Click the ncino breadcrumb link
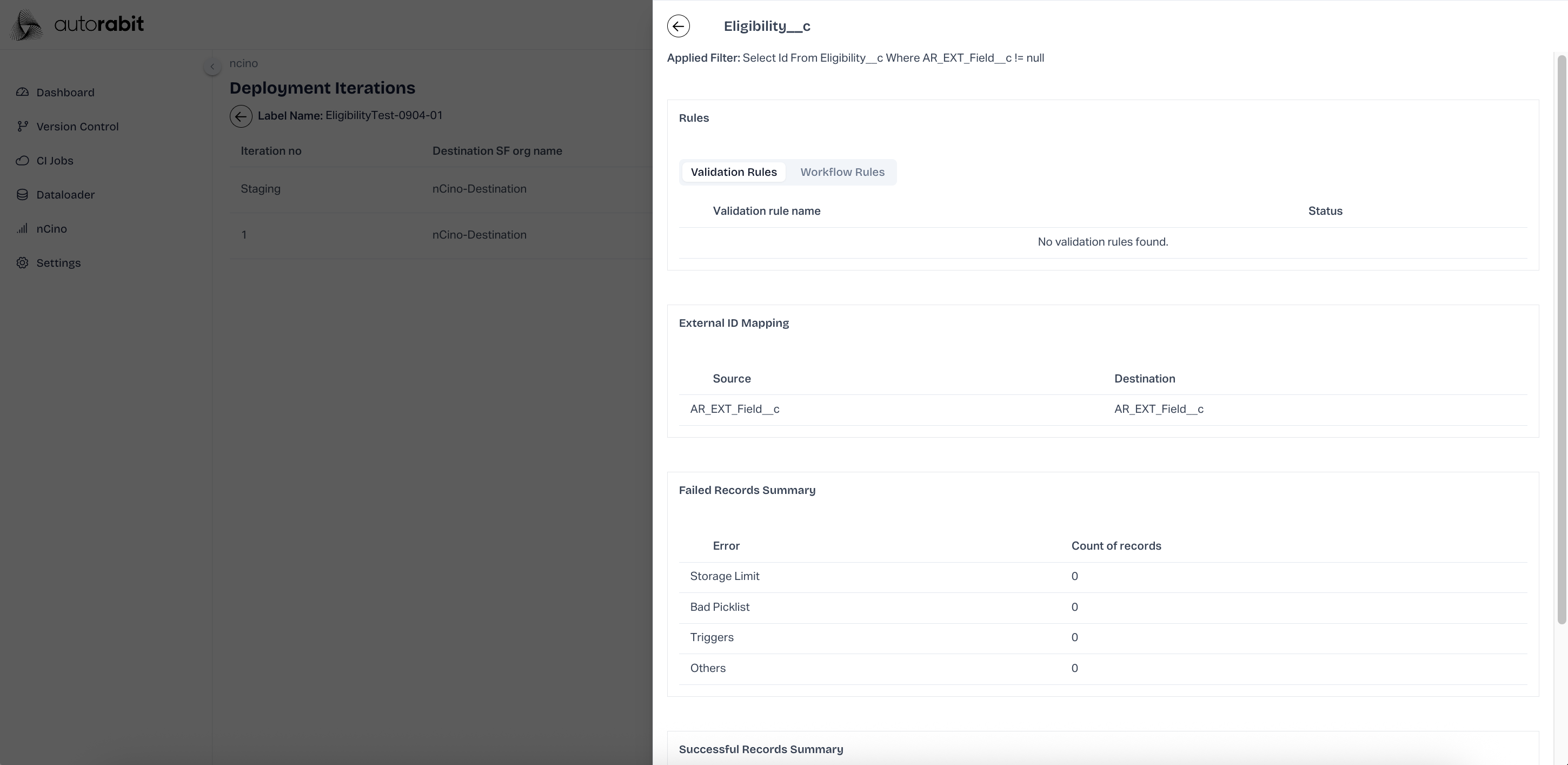1568x765 pixels. (x=243, y=63)
